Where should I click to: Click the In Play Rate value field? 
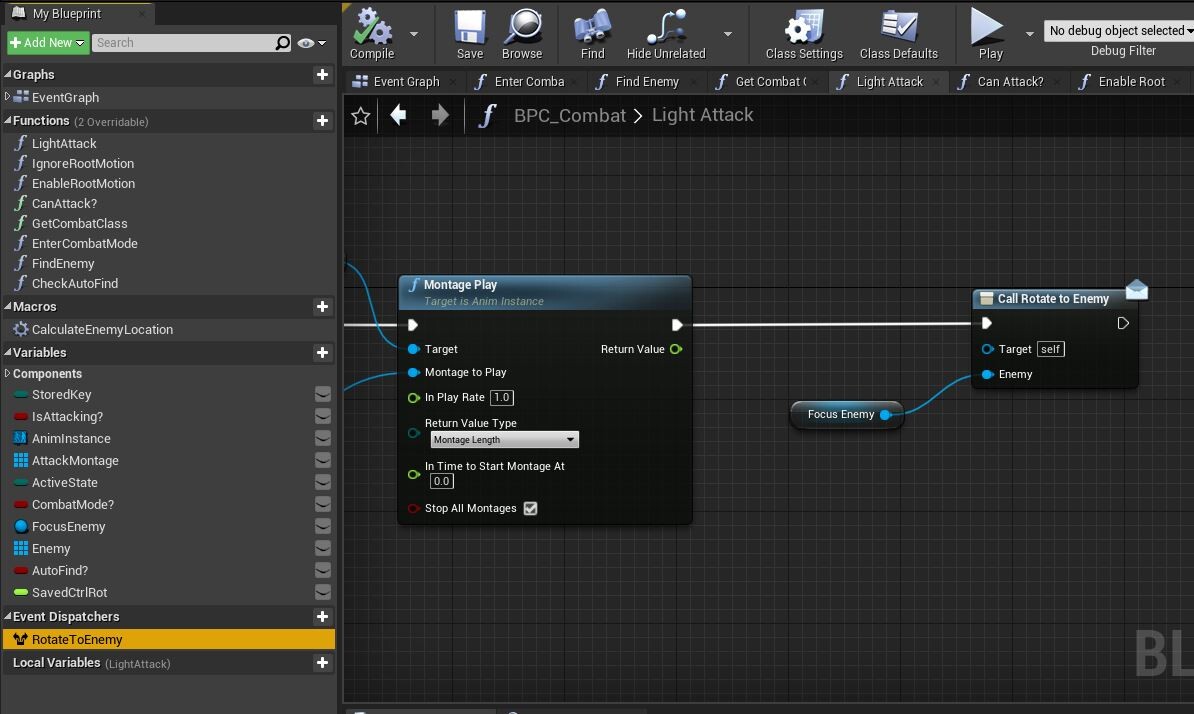point(502,397)
